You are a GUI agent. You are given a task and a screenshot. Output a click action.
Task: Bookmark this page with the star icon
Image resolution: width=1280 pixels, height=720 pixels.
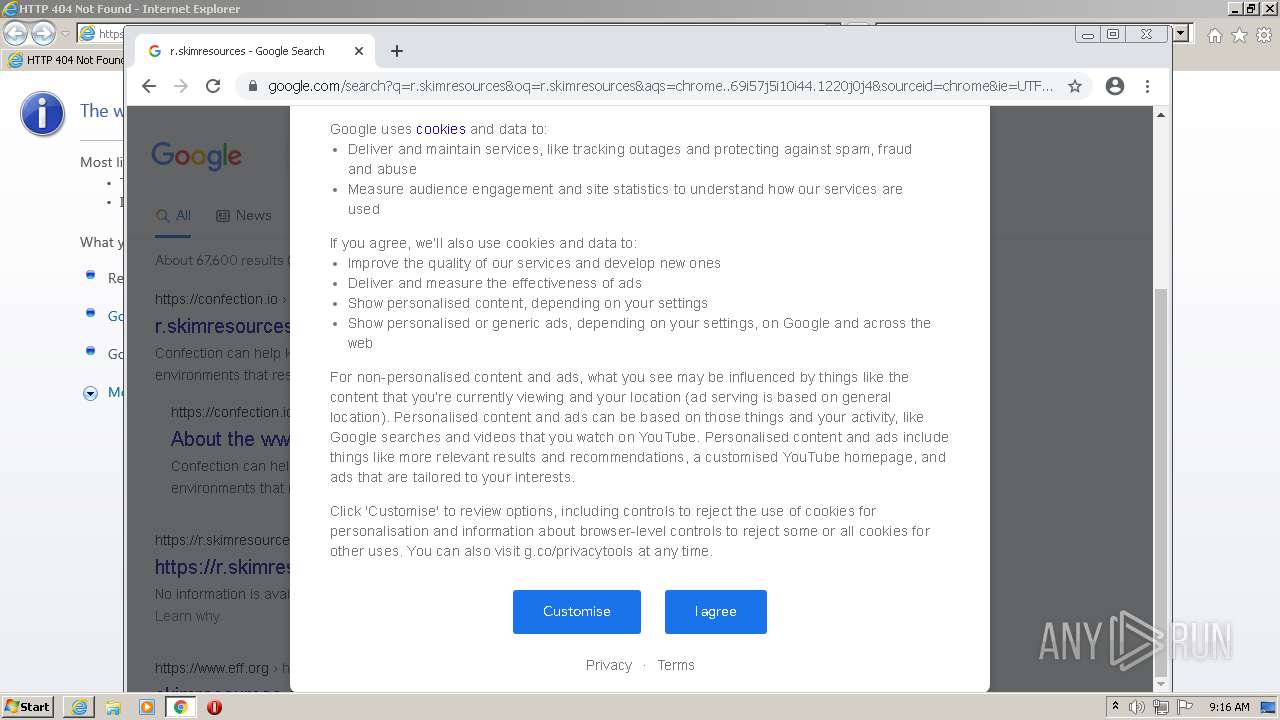(x=1075, y=86)
